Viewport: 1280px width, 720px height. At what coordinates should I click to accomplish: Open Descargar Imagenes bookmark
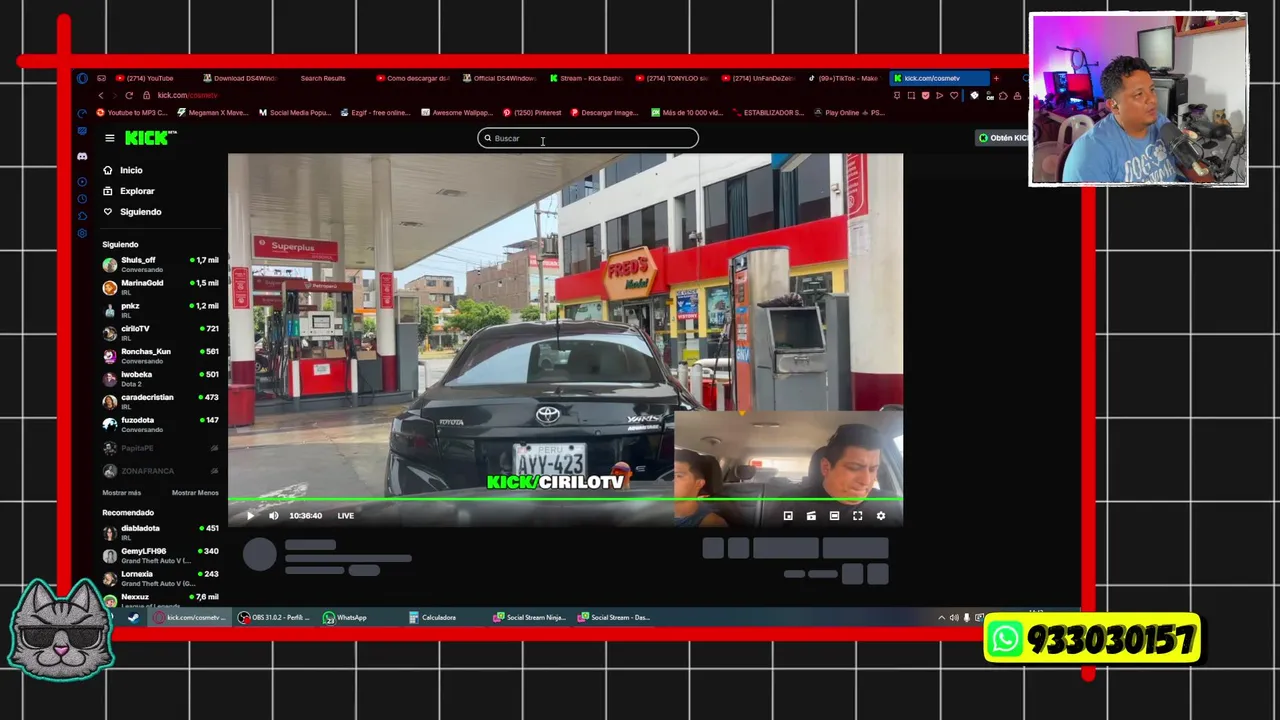(604, 113)
